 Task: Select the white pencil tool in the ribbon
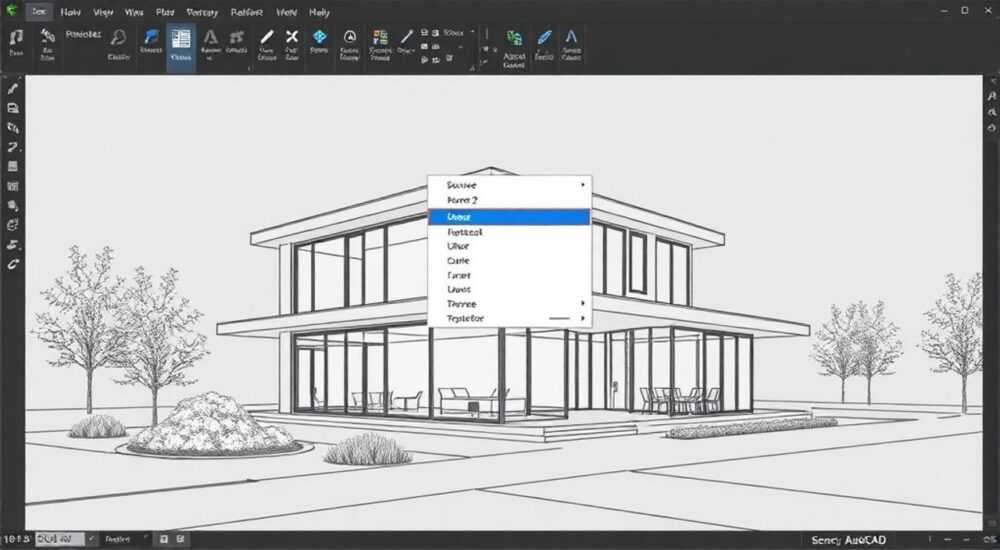tap(267, 37)
